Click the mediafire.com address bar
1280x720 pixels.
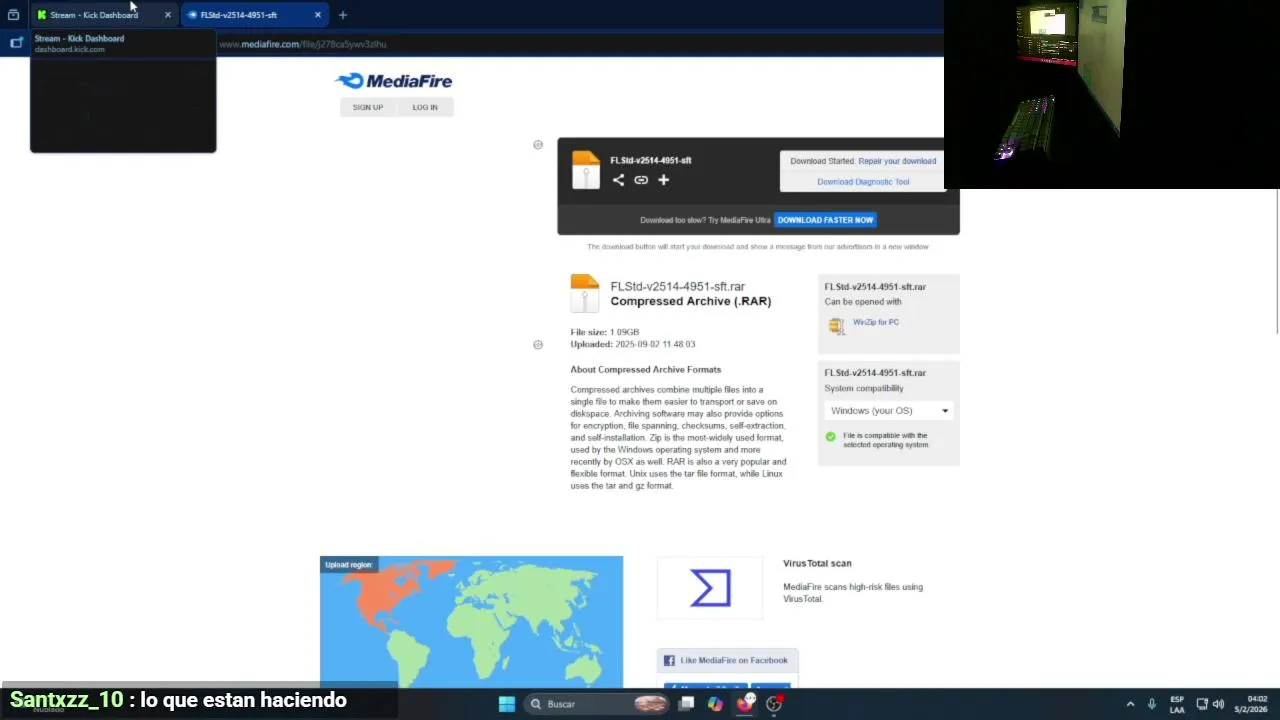click(x=303, y=44)
